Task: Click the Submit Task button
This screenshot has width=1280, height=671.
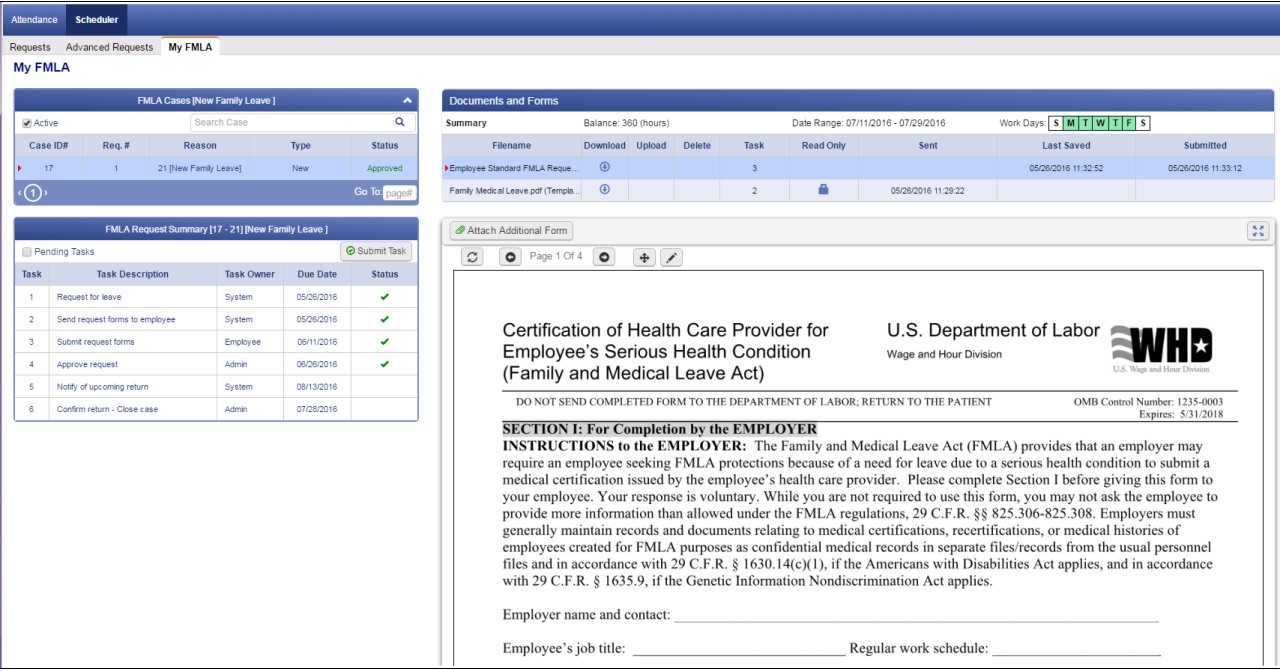Action: click(x=376, y=252)
